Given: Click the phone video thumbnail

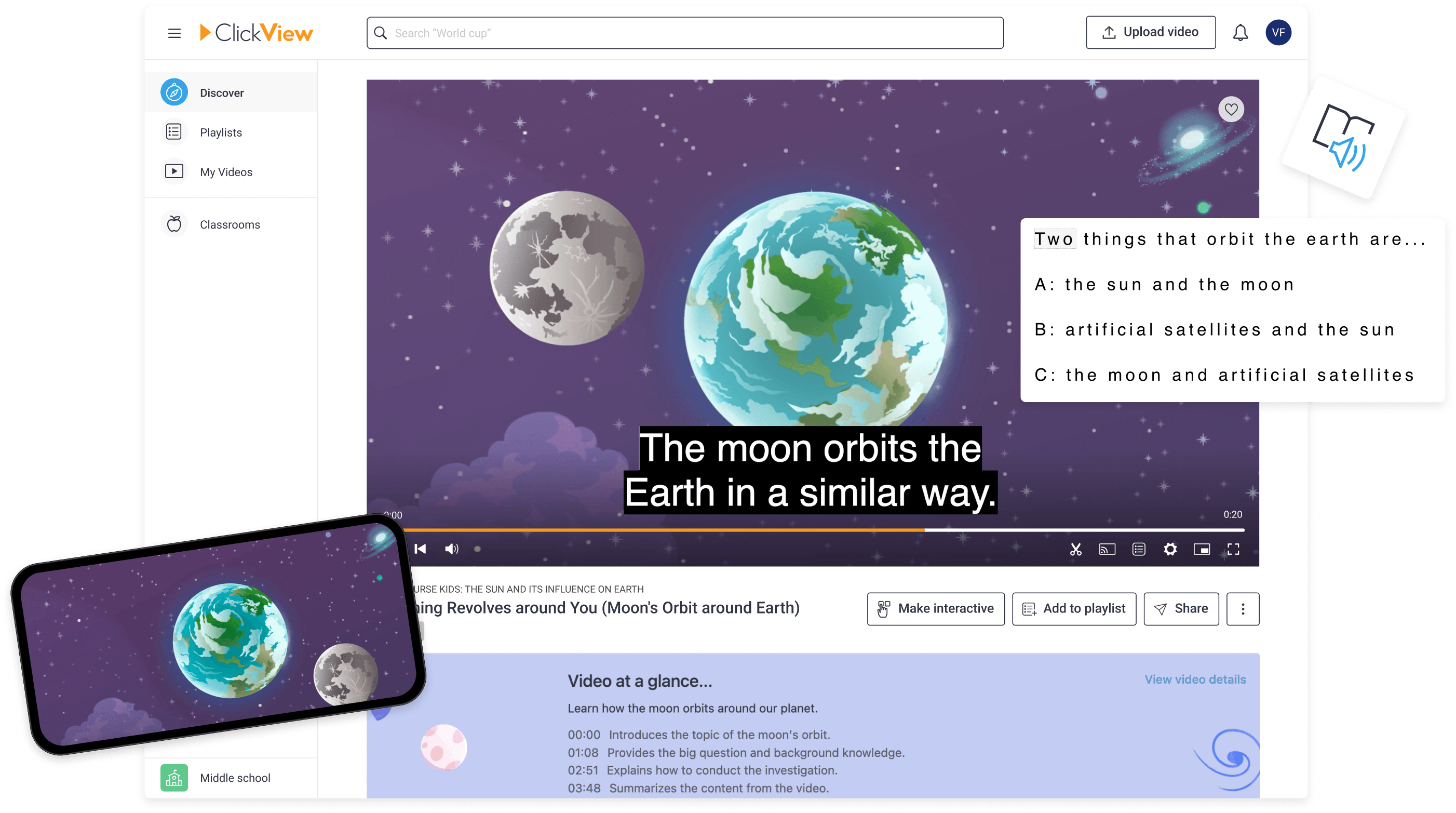Looking at the screenshot, I should tap(218, 634).
